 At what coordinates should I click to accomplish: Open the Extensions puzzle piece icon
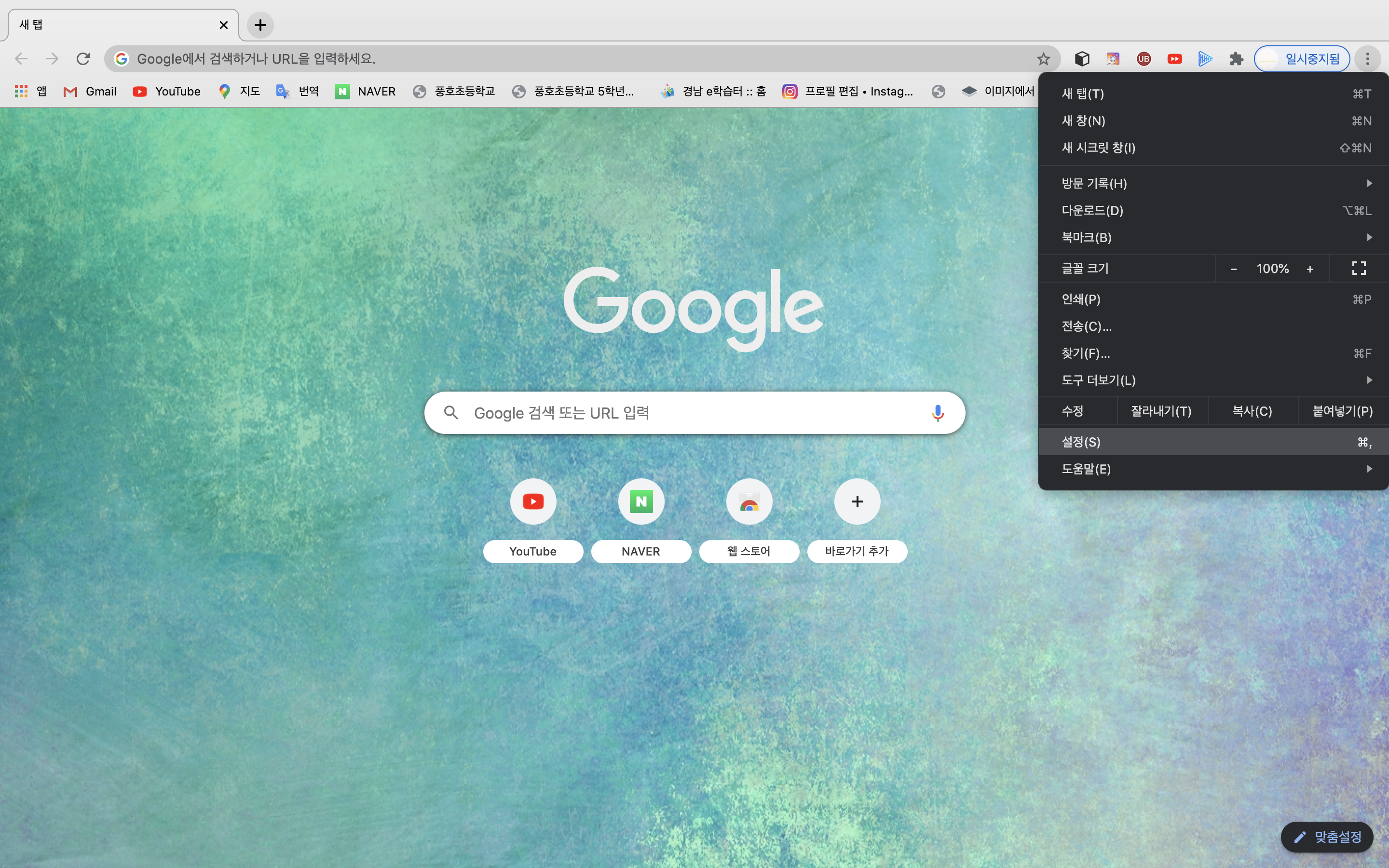pyautogui.click(x=1236, y=58)
